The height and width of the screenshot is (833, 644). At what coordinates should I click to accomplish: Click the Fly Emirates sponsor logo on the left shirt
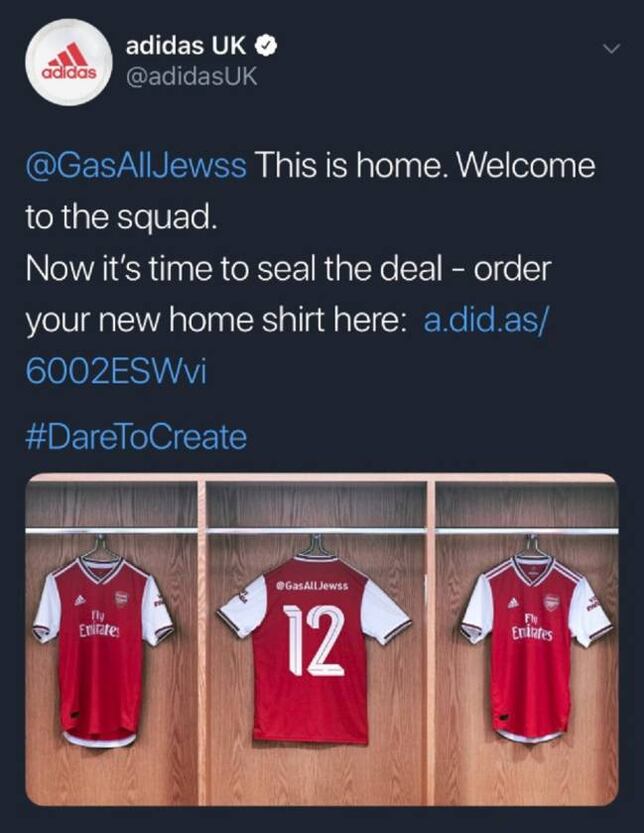(x=100, y=623)
